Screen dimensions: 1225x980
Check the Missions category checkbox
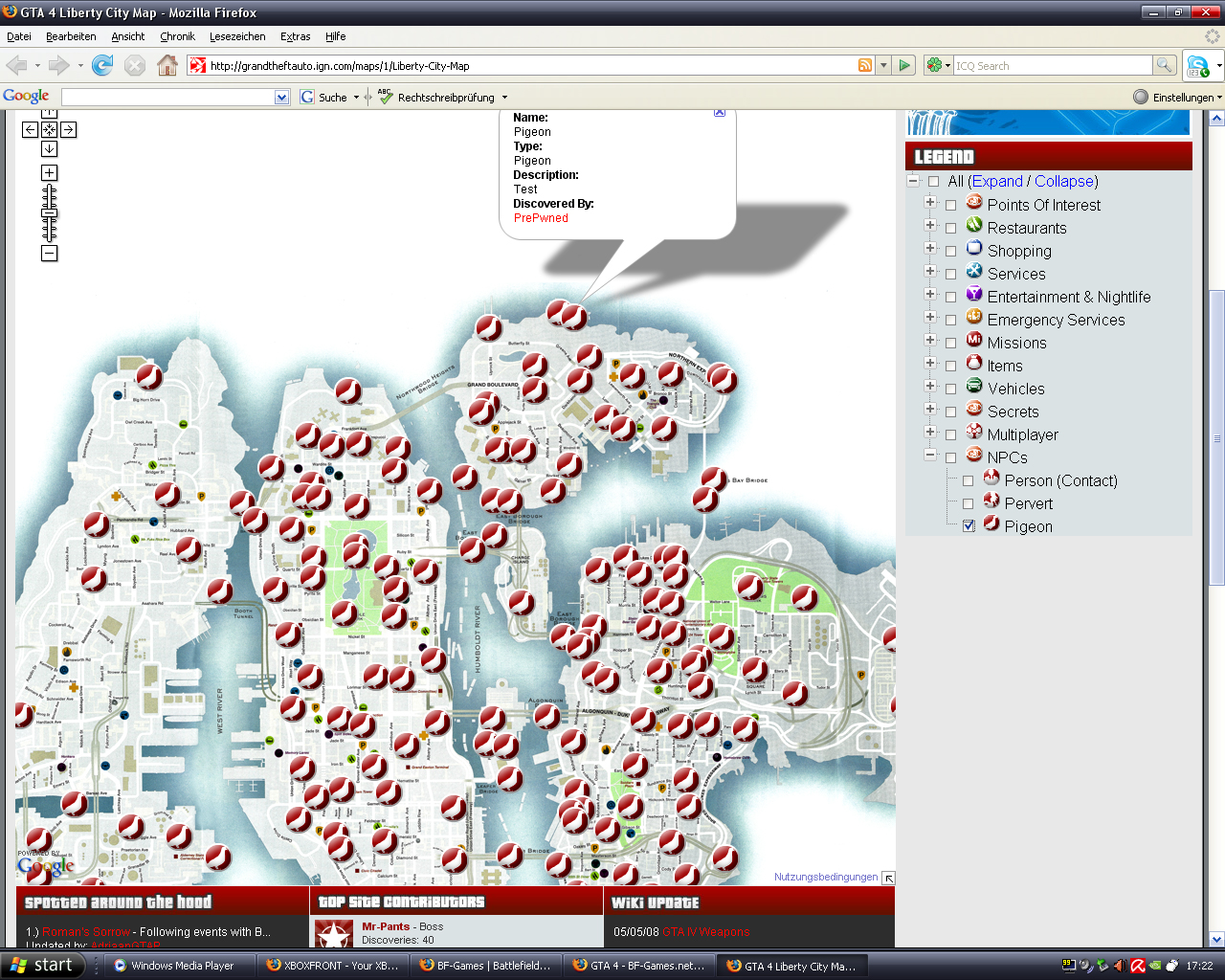pos(950,343)
